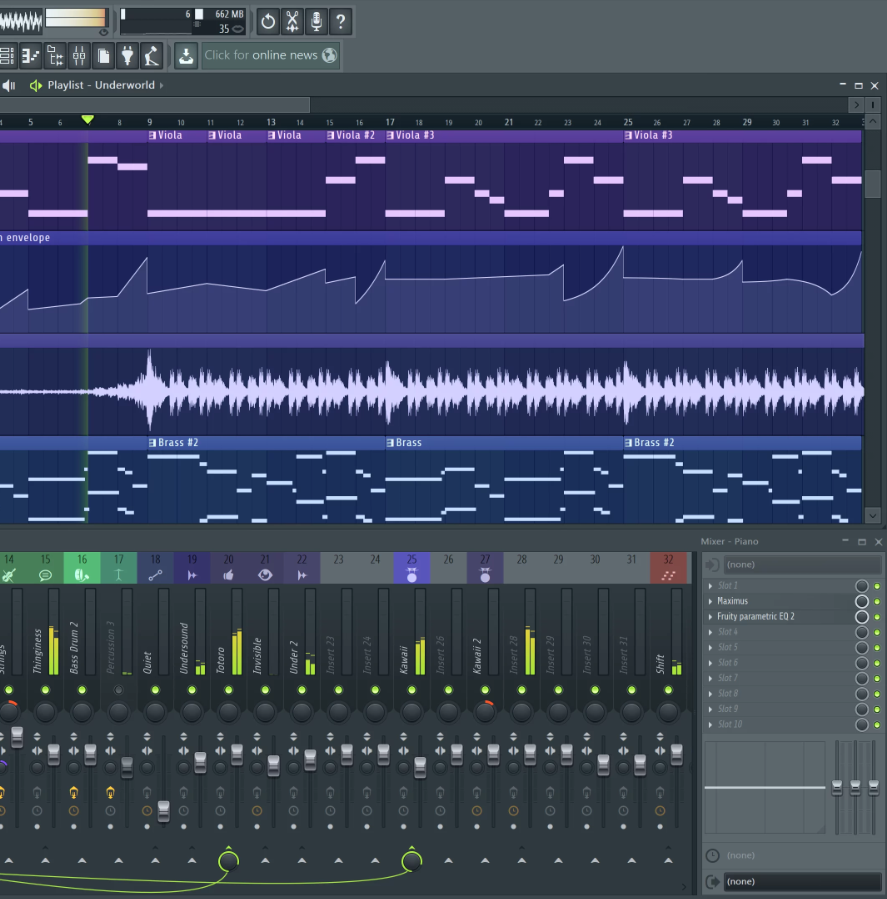Click the latency clock icon in Mixer - Piano
The width and height of the screenshot is (887, 899).
(x=712, y=855)
